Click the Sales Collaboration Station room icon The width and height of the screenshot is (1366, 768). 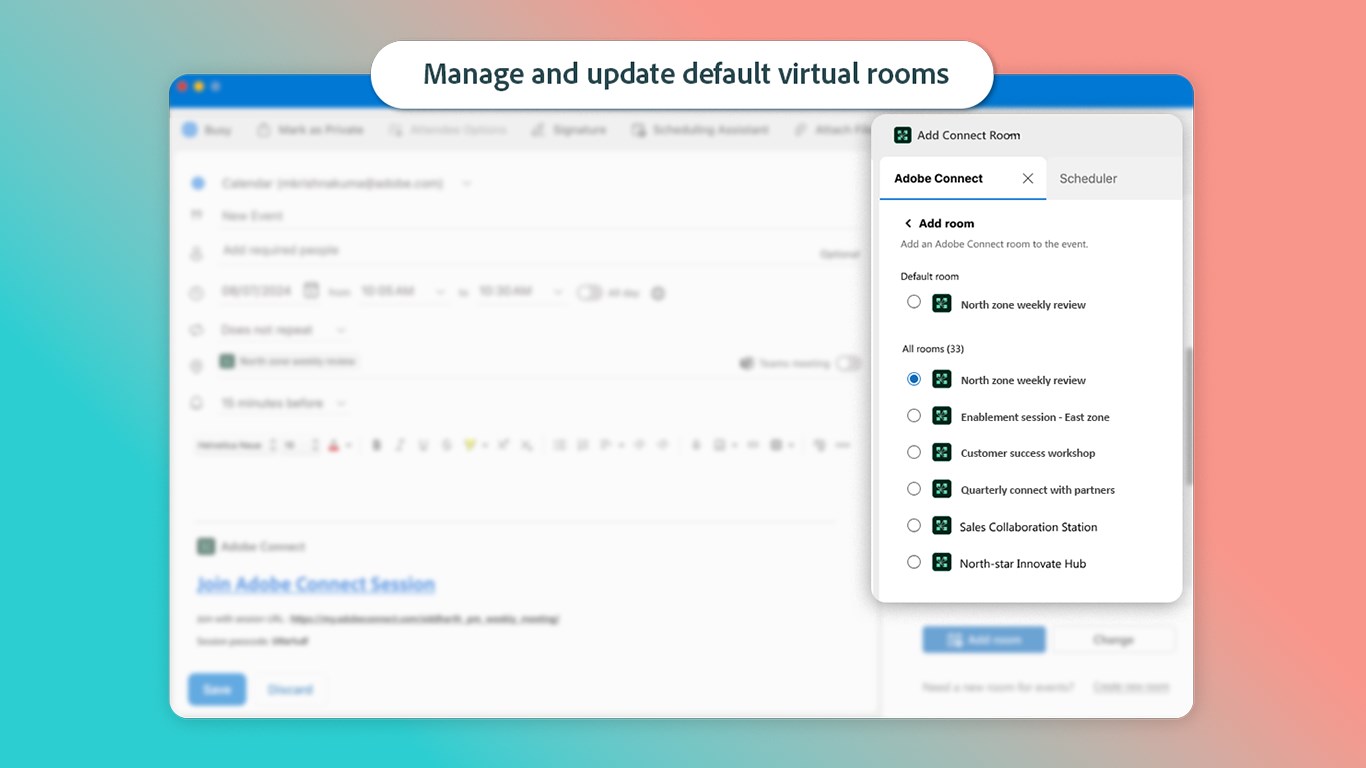pyautogui.click(x=941, y=526)
